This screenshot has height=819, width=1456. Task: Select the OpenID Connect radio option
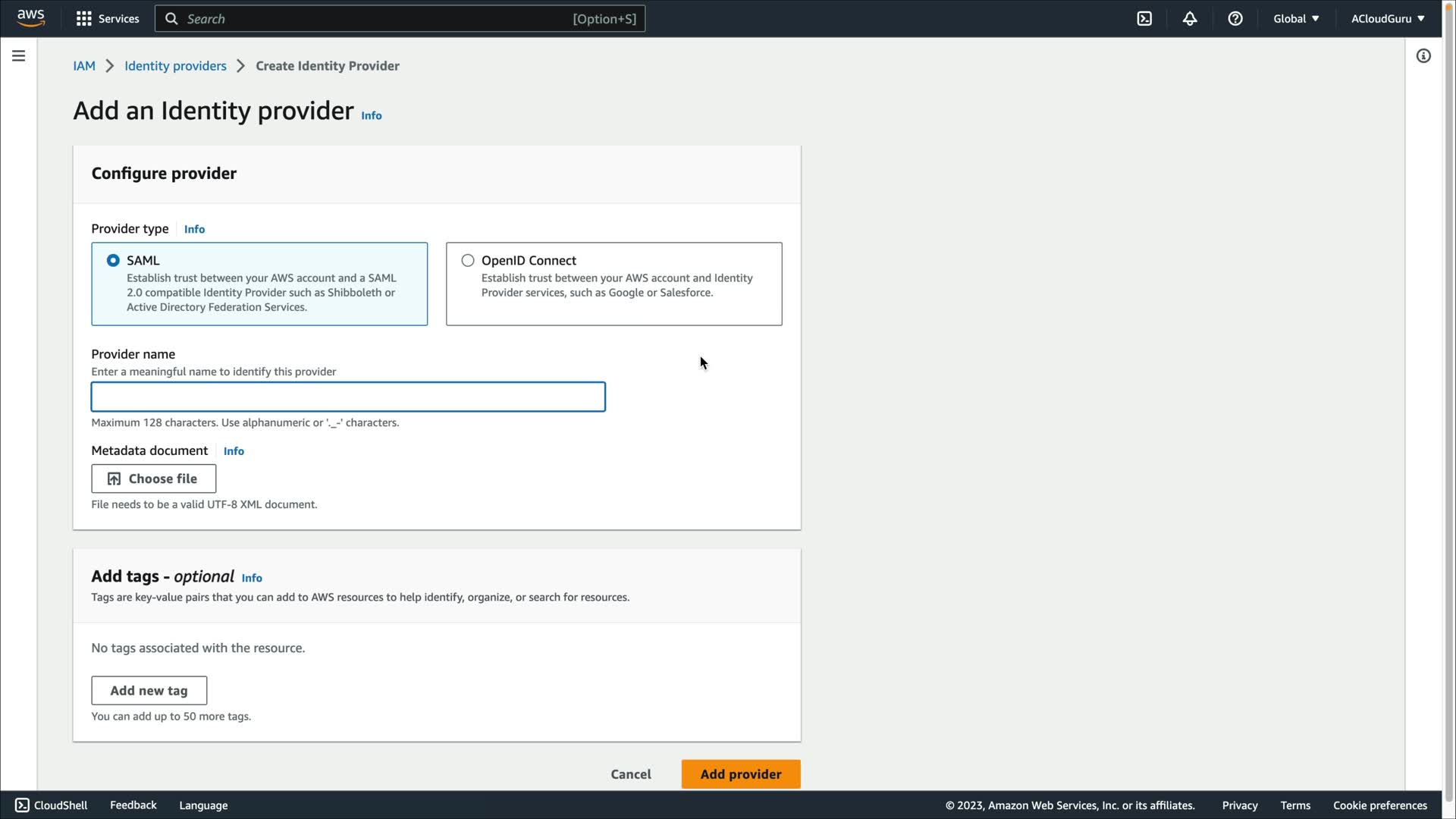coord(468,261)
